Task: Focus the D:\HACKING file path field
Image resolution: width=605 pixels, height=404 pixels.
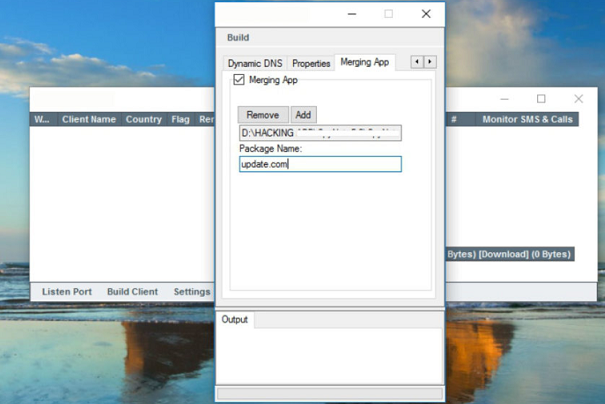Action: [x=320, y=133]
